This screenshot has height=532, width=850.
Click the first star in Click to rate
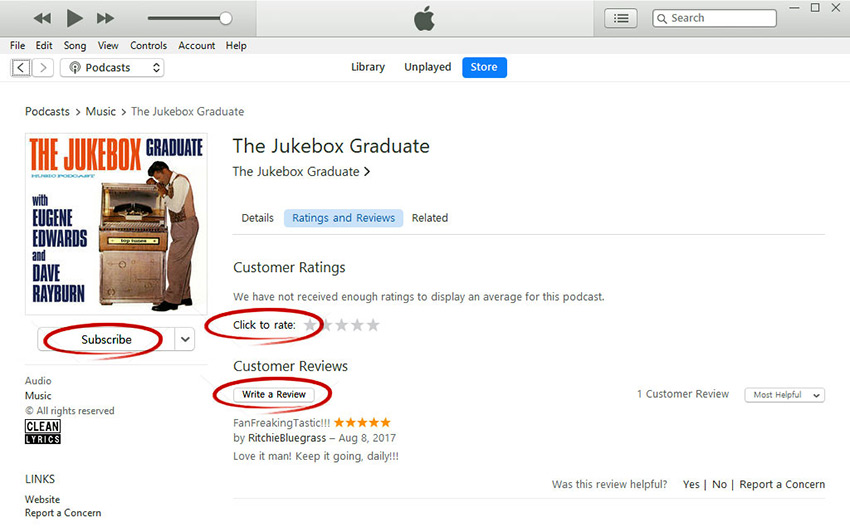pos(310,325)
